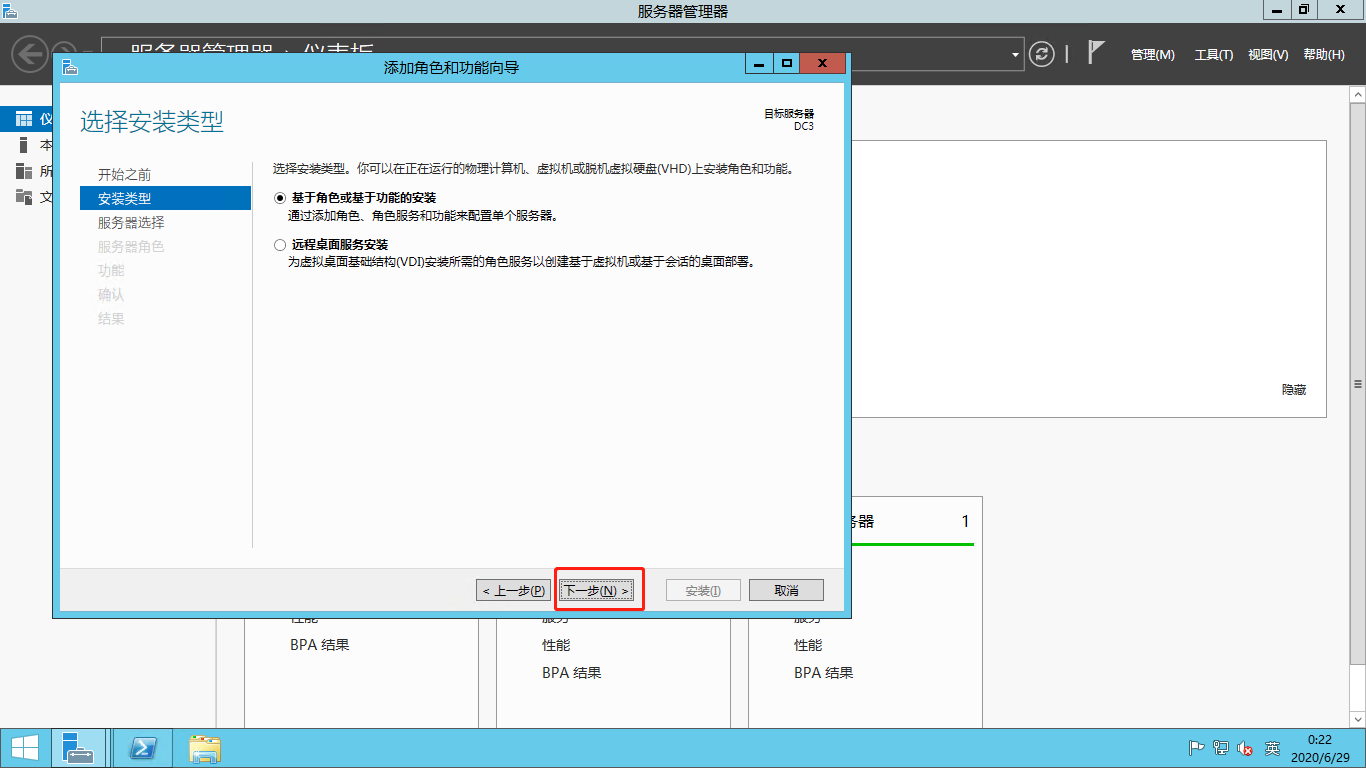Image resolution: width=1366 pixels, height=768 pixels.
Task: Open the notifications flag in Server Manager
Action: pos(1096,53)
